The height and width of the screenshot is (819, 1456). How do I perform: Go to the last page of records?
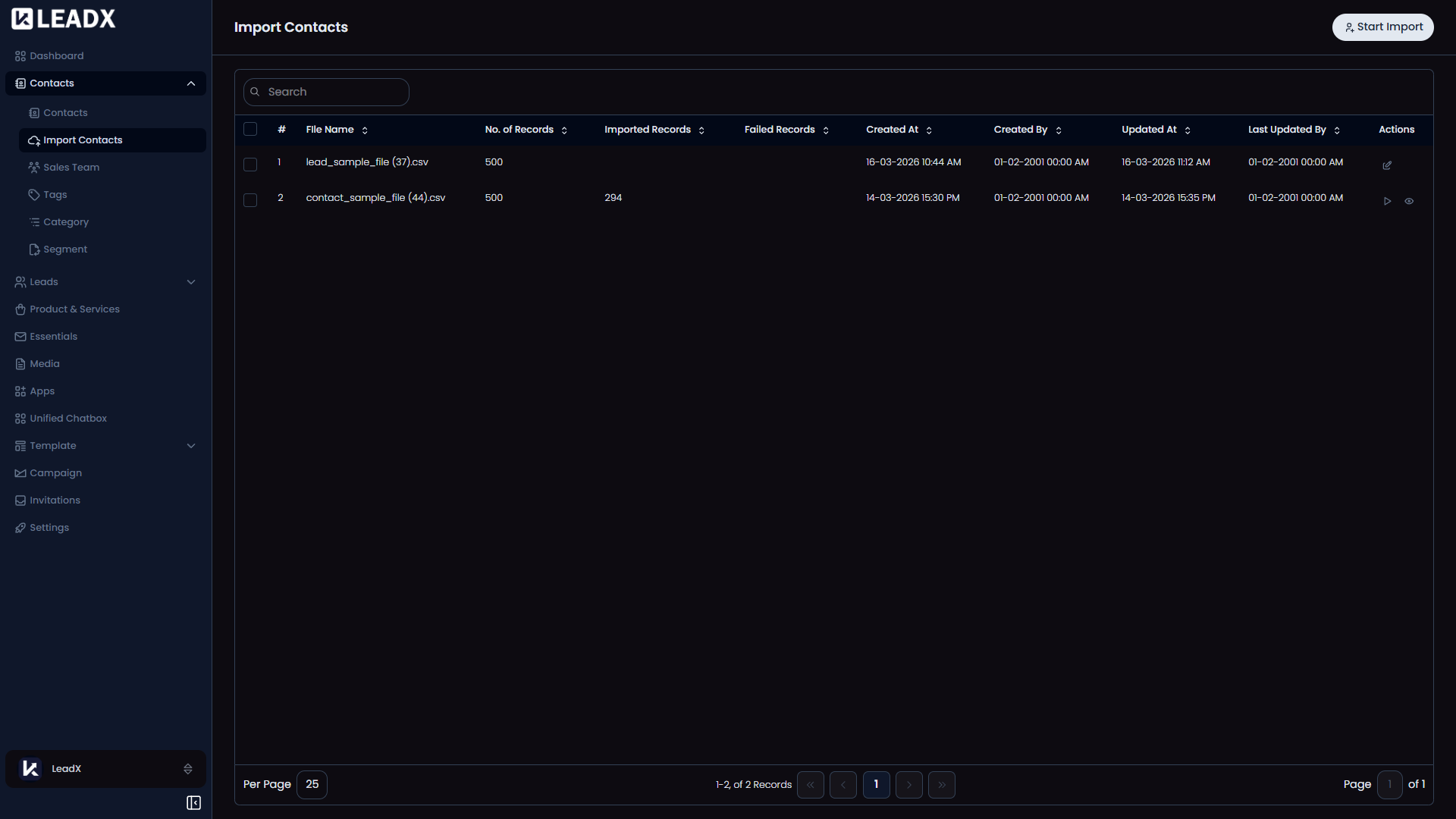pyautogui.click(x=942, y=785)
